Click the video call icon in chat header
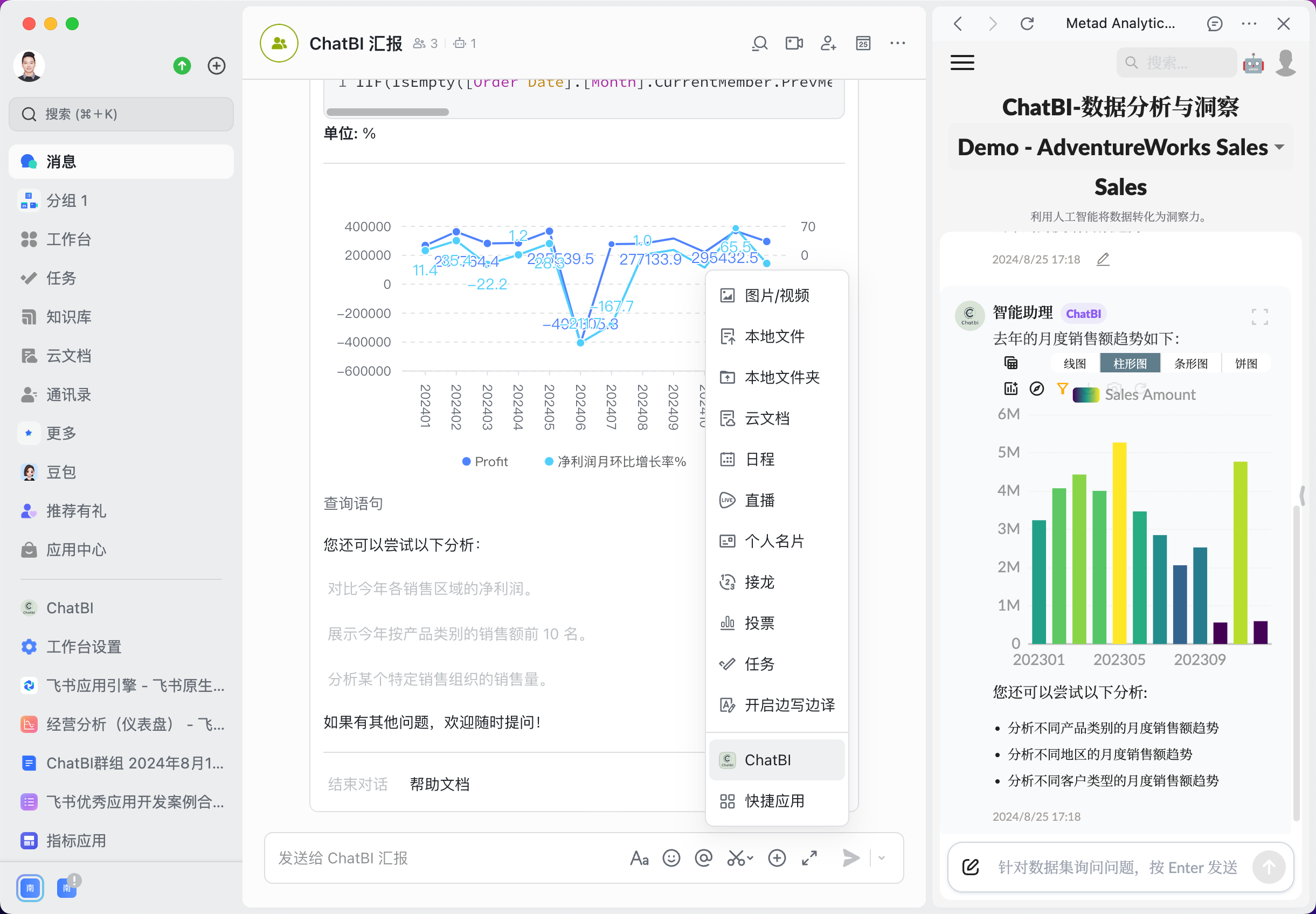Screen dimensions: 1316x914 tap(794, 44)
